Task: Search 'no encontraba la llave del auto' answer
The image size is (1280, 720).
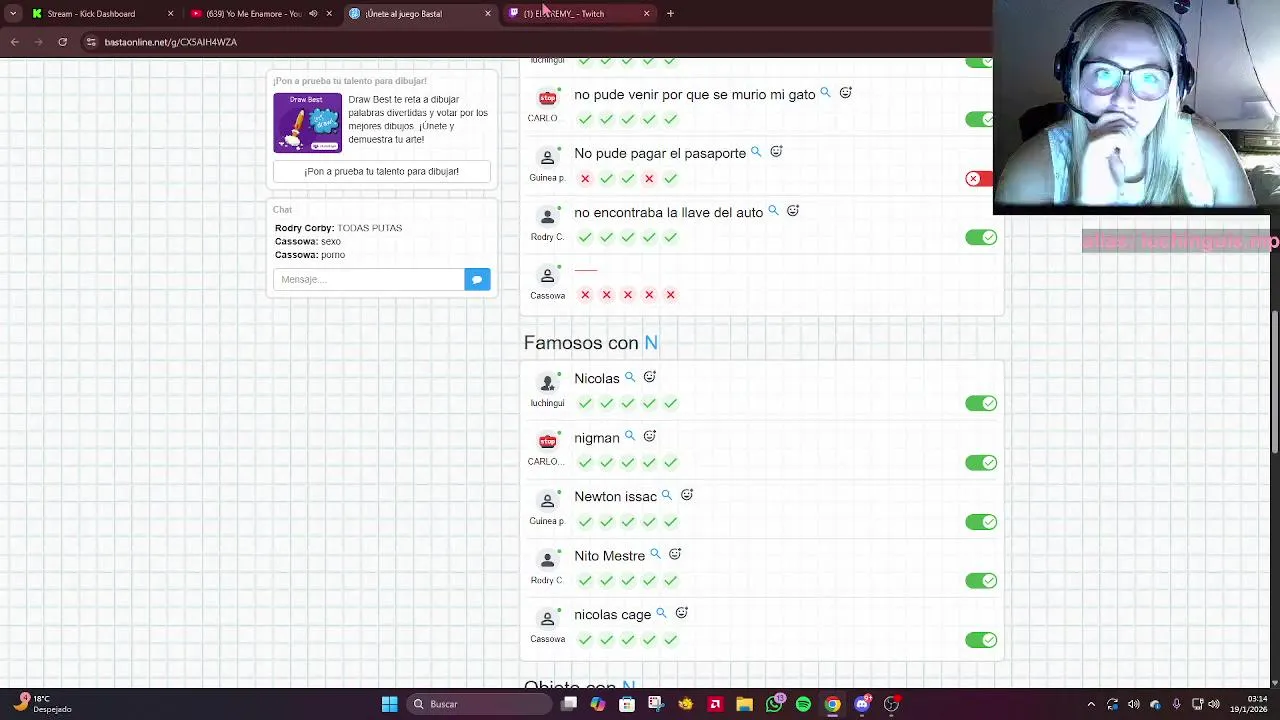Action: click(773, 211)
